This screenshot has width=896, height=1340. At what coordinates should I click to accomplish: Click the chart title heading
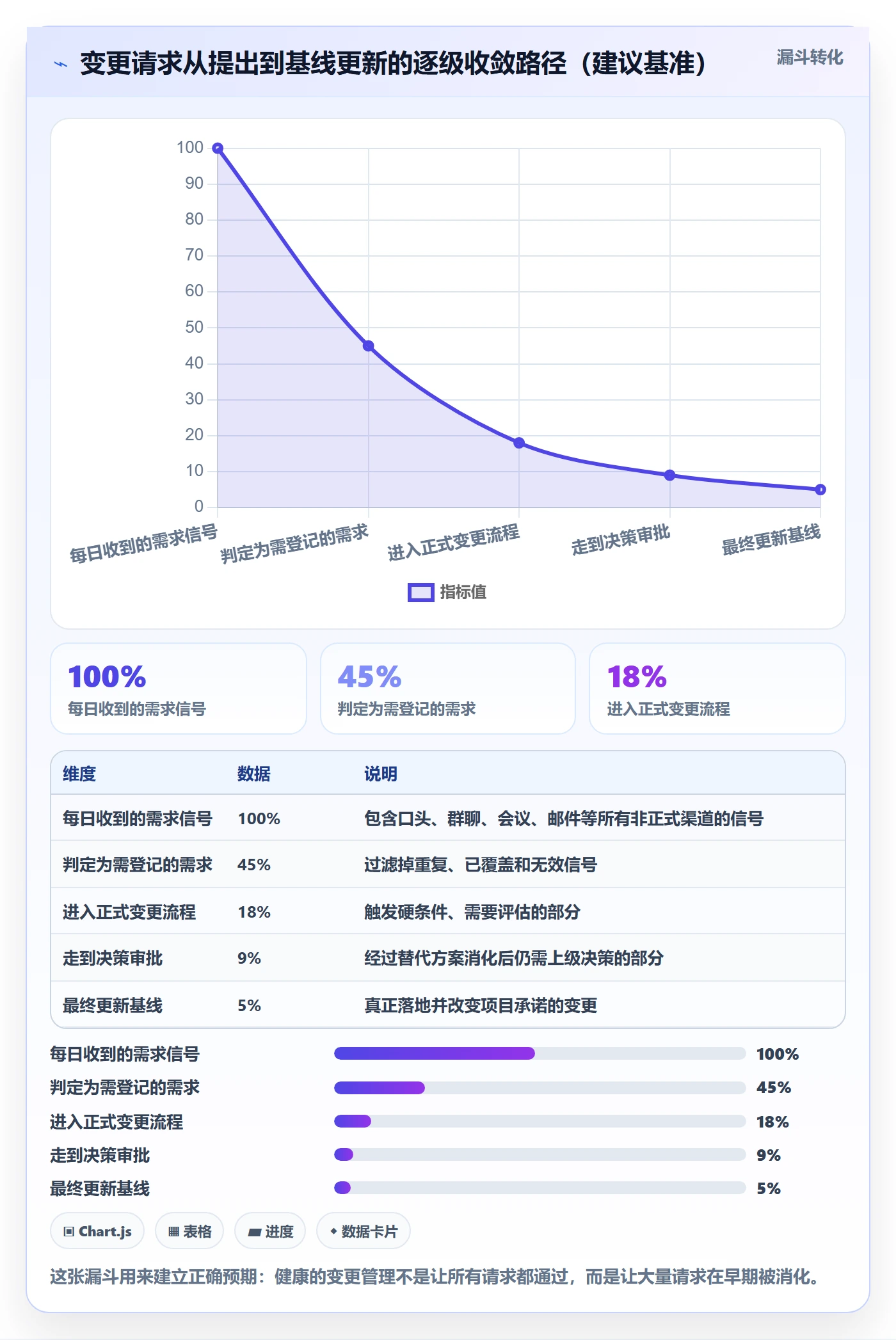click(393, 63)
